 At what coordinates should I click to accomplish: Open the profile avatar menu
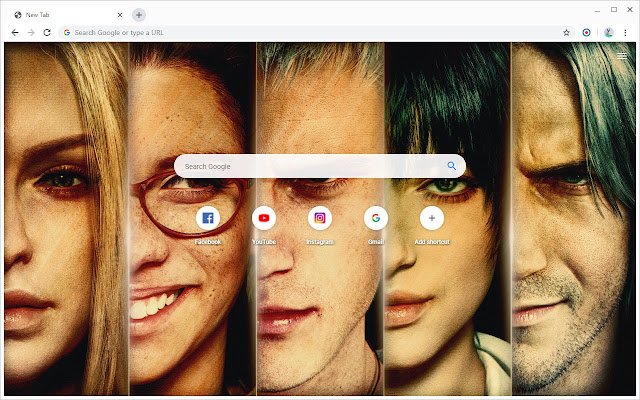click(609, 33)
